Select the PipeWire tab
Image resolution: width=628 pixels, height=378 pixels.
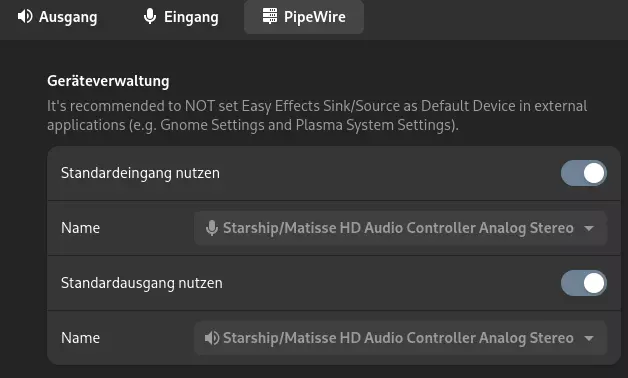pyautogui.click(x=304, y=17)
